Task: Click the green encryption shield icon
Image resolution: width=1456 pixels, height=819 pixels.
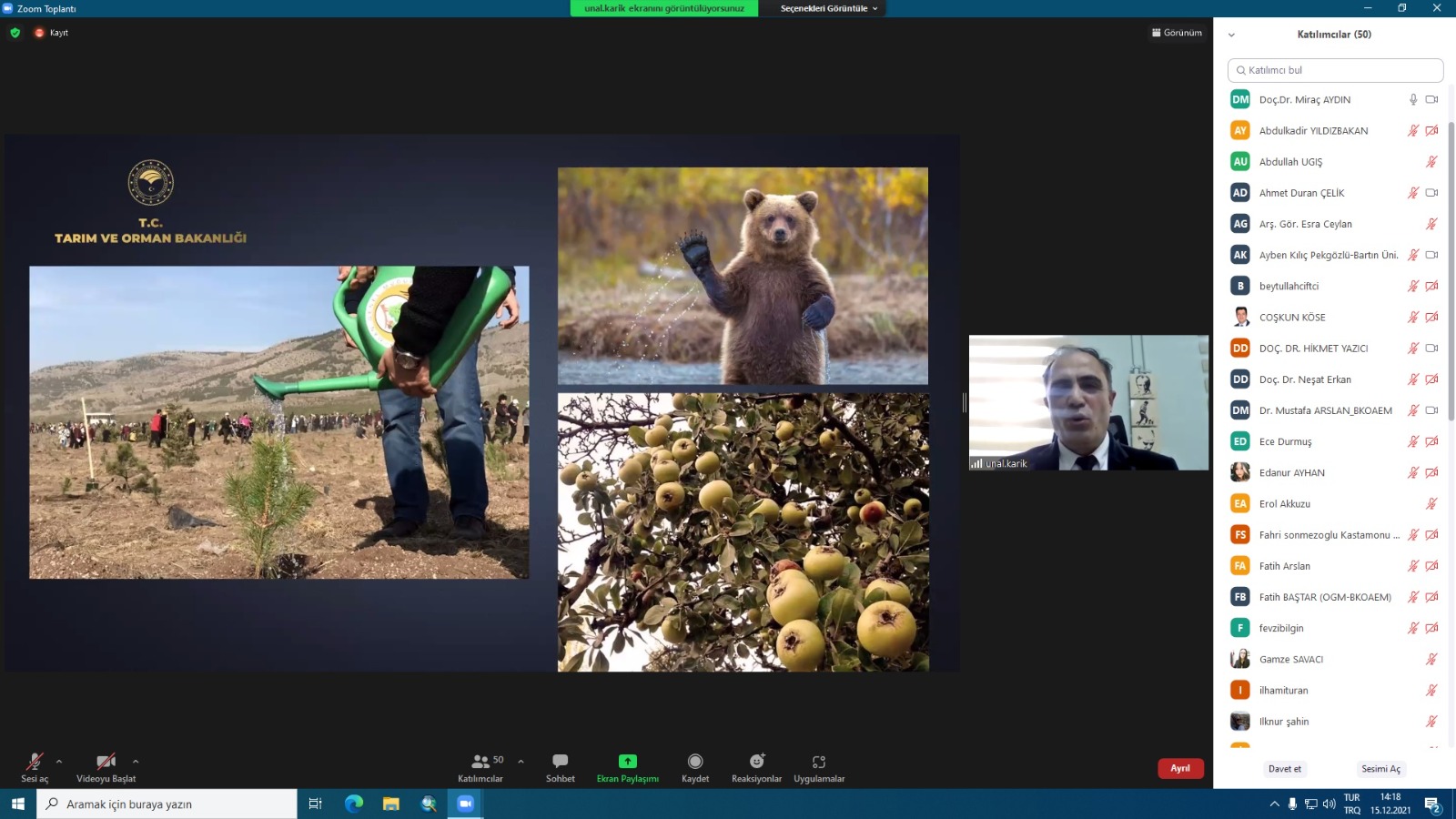Action: tap(15, 33)
